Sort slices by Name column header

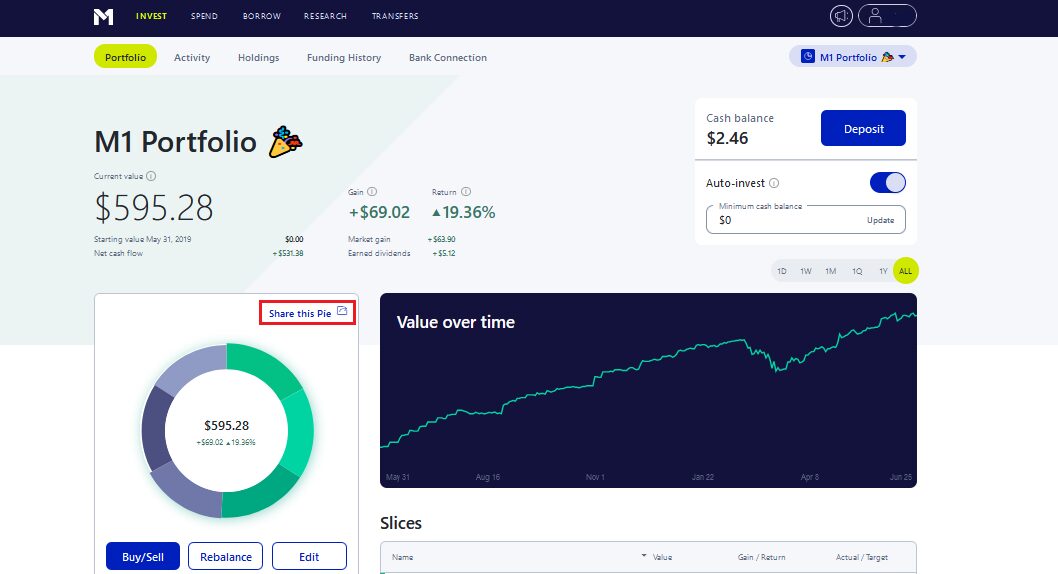pos(403,557)
